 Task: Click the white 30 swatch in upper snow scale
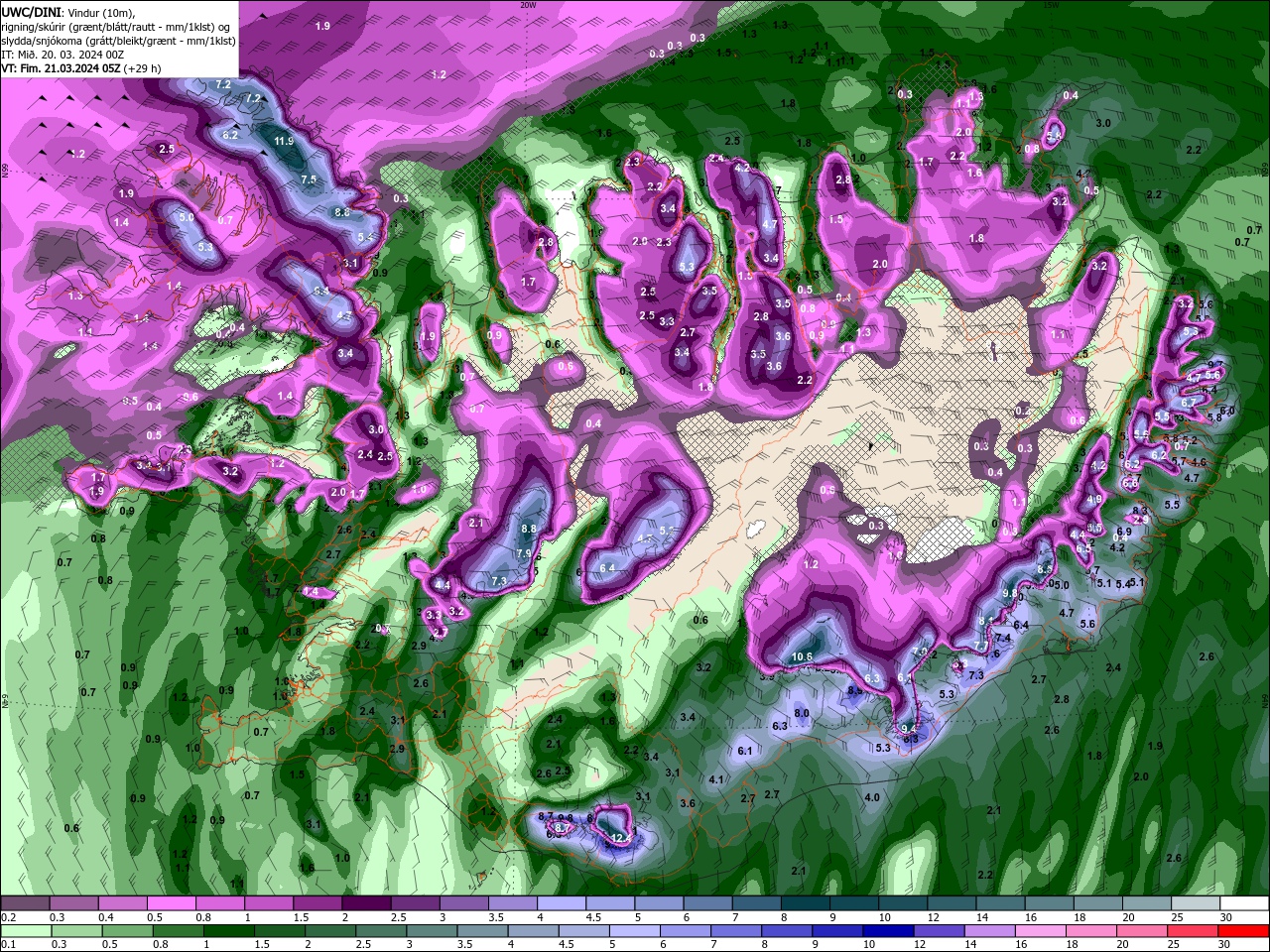[x=1243, y=903]
